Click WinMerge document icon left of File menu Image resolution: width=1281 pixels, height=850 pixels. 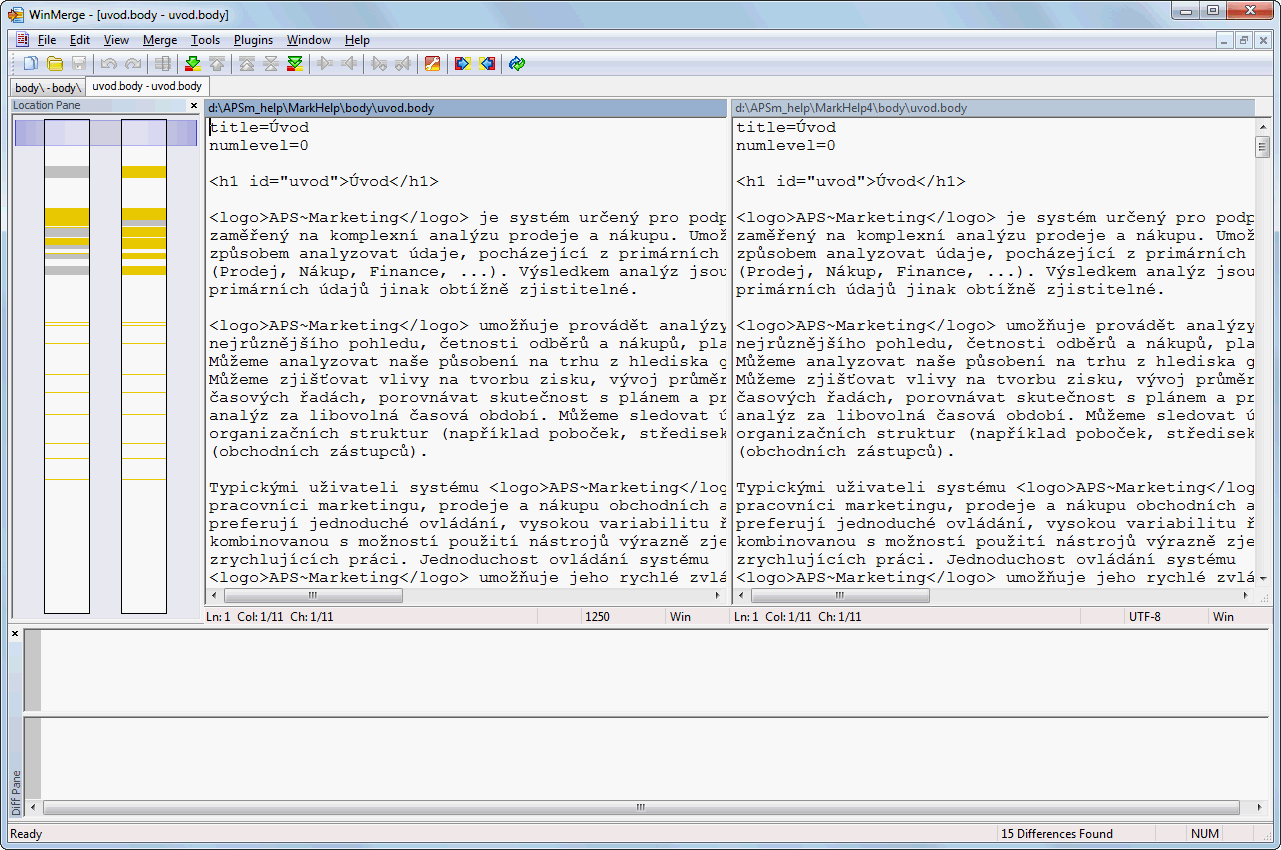pos(22,40)
